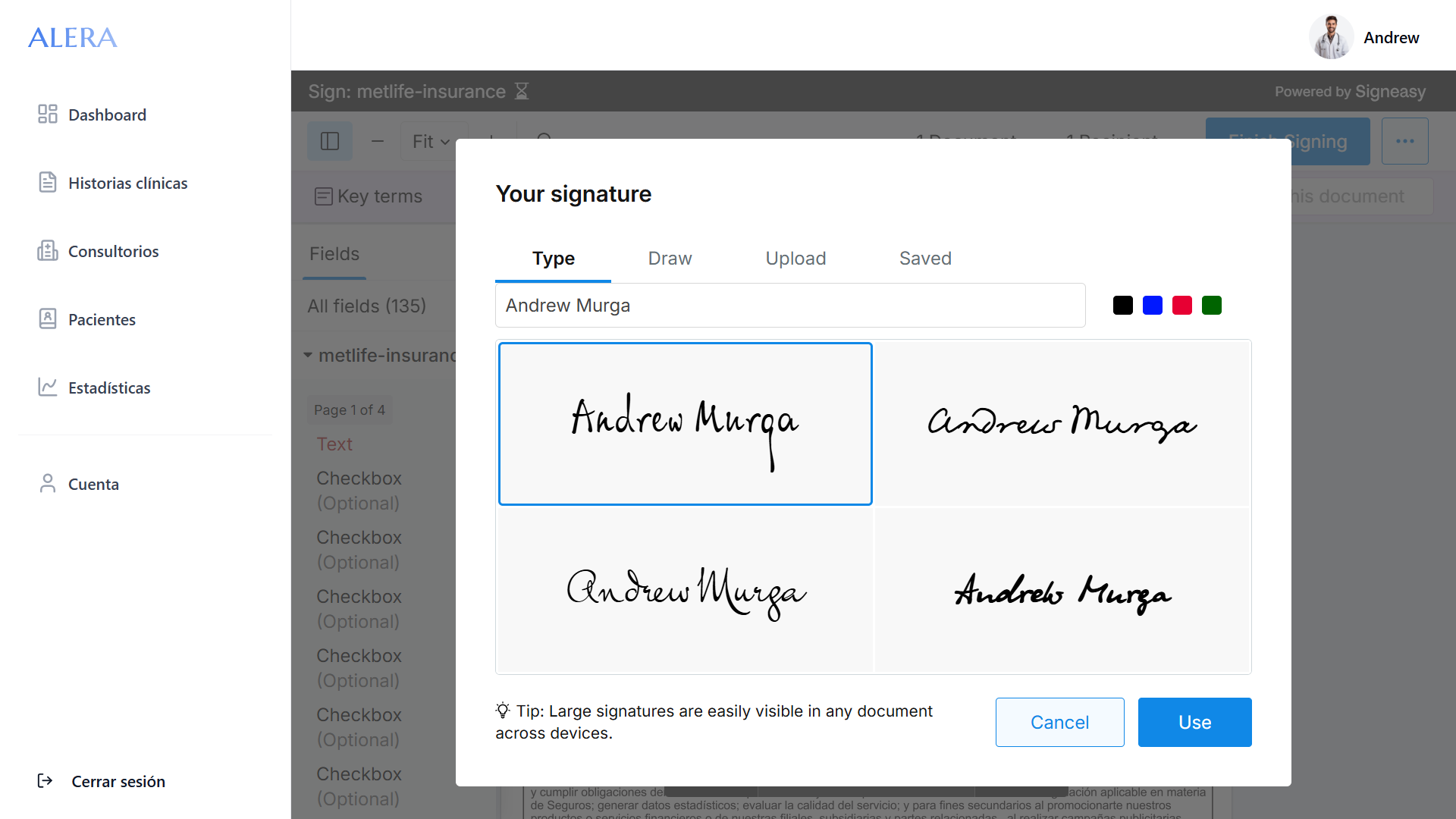Switch to the Draw signature tab
The height and width of the screenshot is (819, 1456).
point(670,259)
